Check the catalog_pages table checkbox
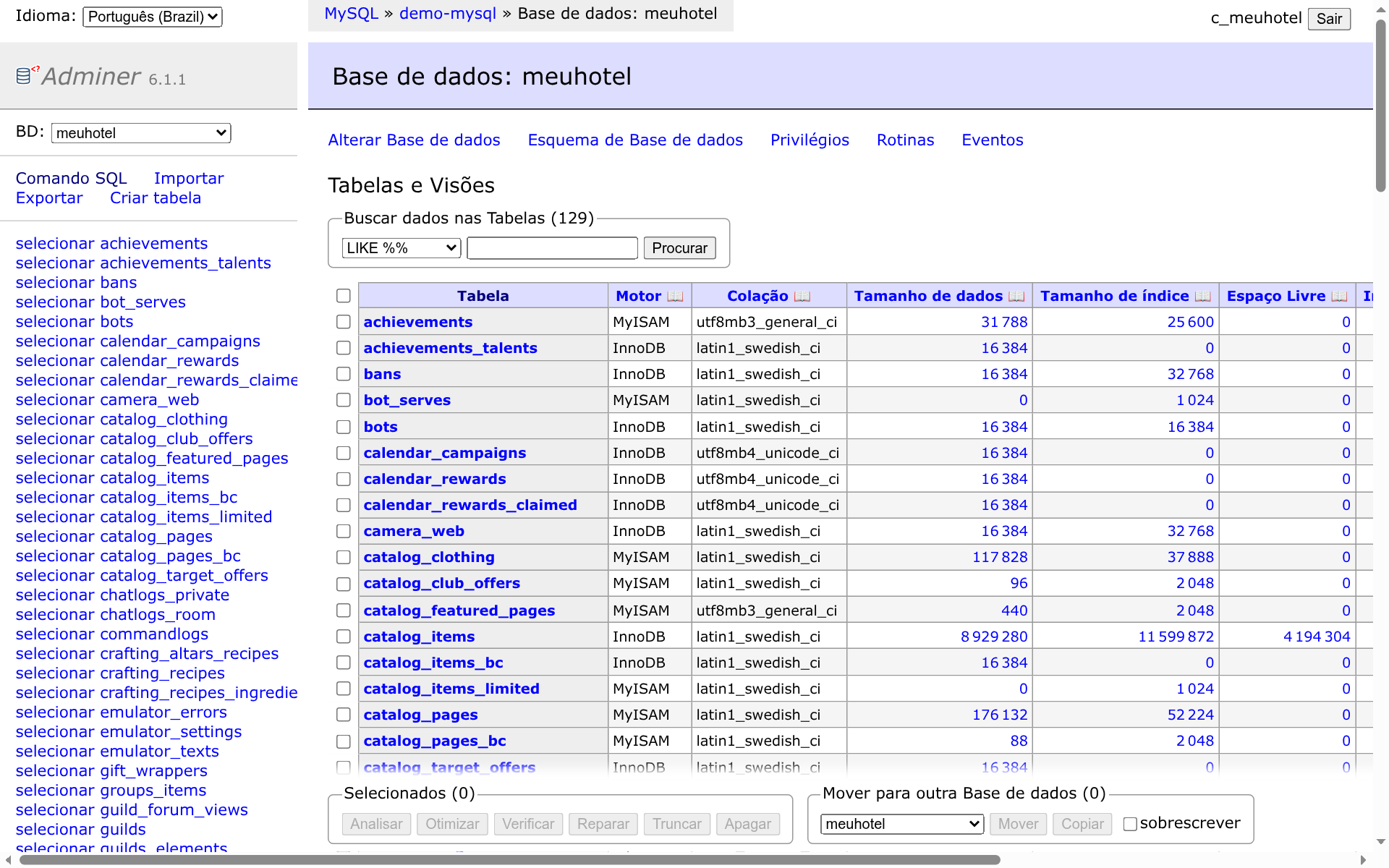1389x868 pixels. tap(344, 715)
